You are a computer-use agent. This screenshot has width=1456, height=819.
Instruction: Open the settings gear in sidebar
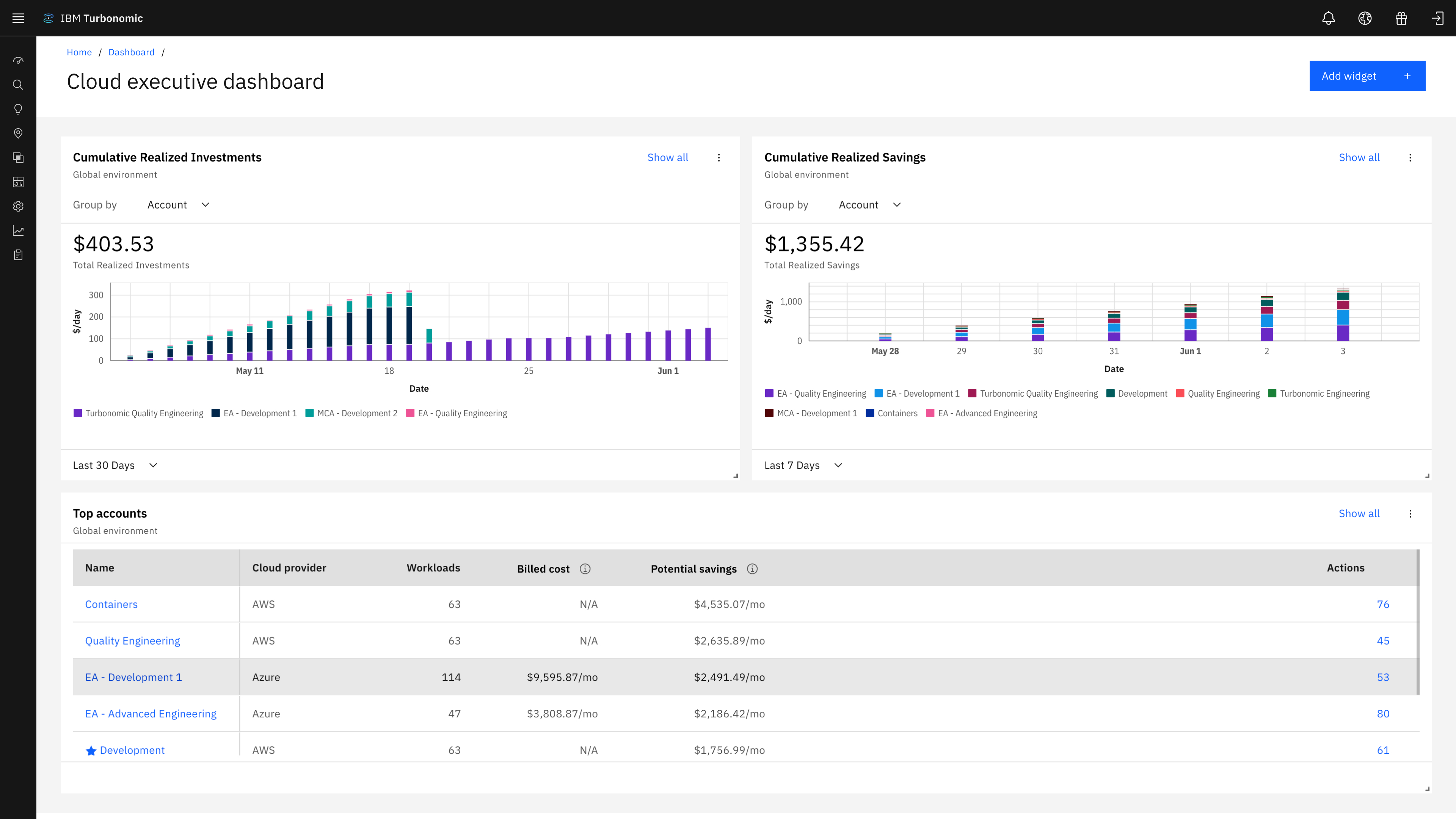18,206
